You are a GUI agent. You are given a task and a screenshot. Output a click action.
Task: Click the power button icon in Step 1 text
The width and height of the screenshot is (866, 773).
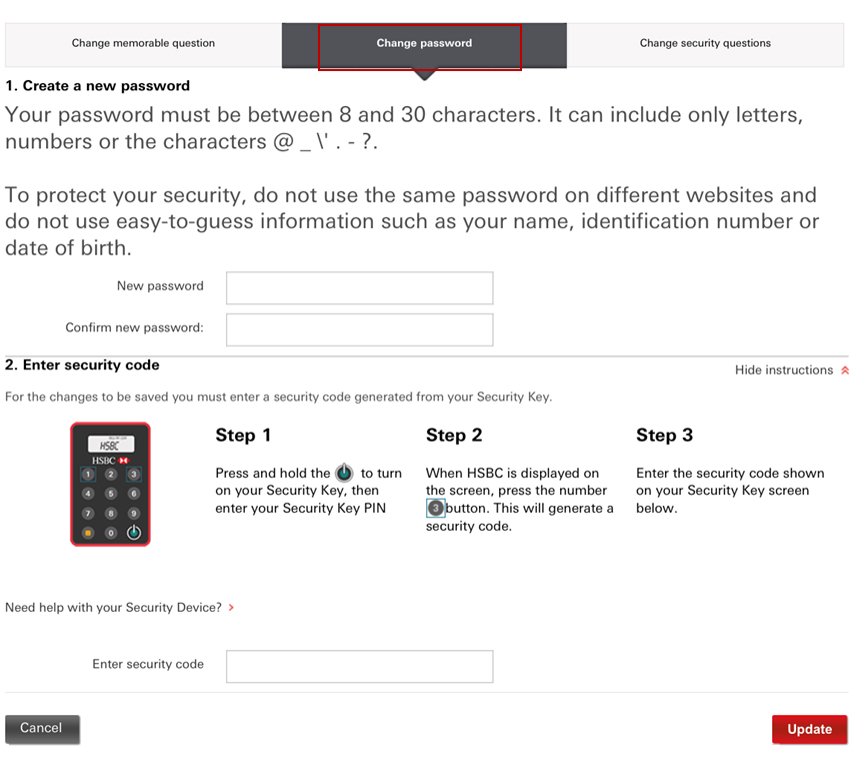point(344,473)
